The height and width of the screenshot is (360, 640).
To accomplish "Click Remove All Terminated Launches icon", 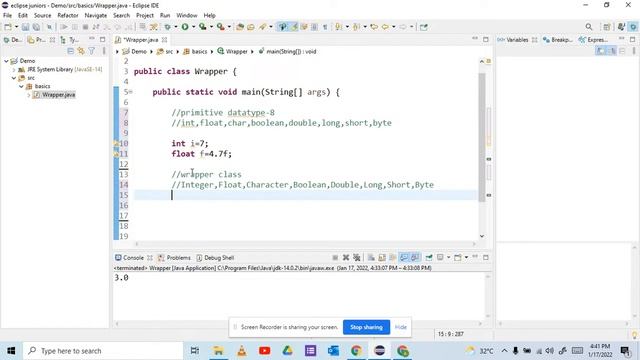I will click(x=357, y=258).
